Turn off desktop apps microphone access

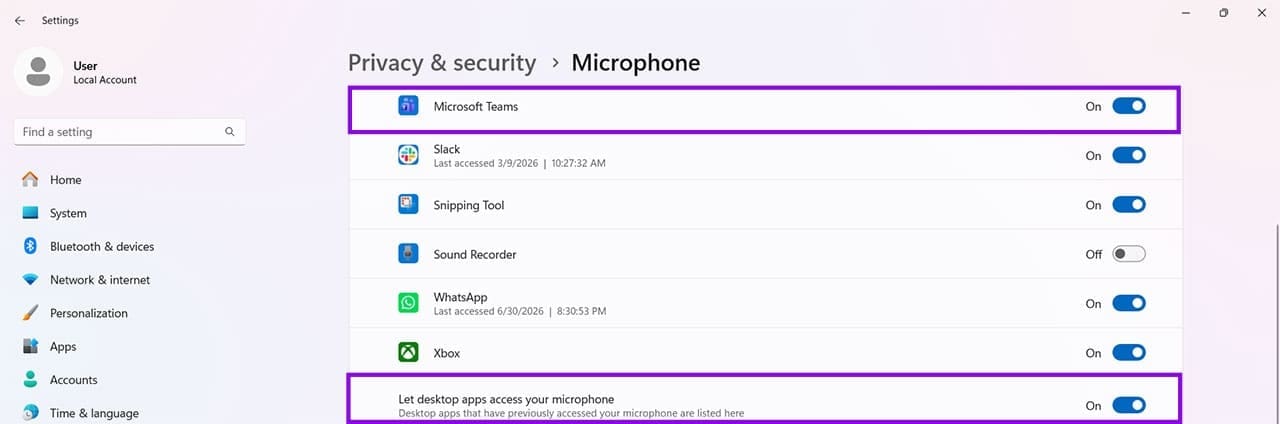tap(1129, 405)
